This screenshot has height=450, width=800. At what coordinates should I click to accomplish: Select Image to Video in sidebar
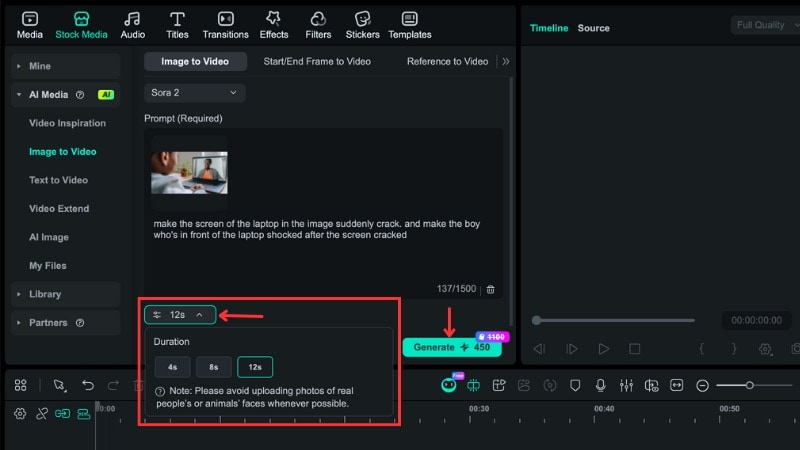[x=63, y=152]
